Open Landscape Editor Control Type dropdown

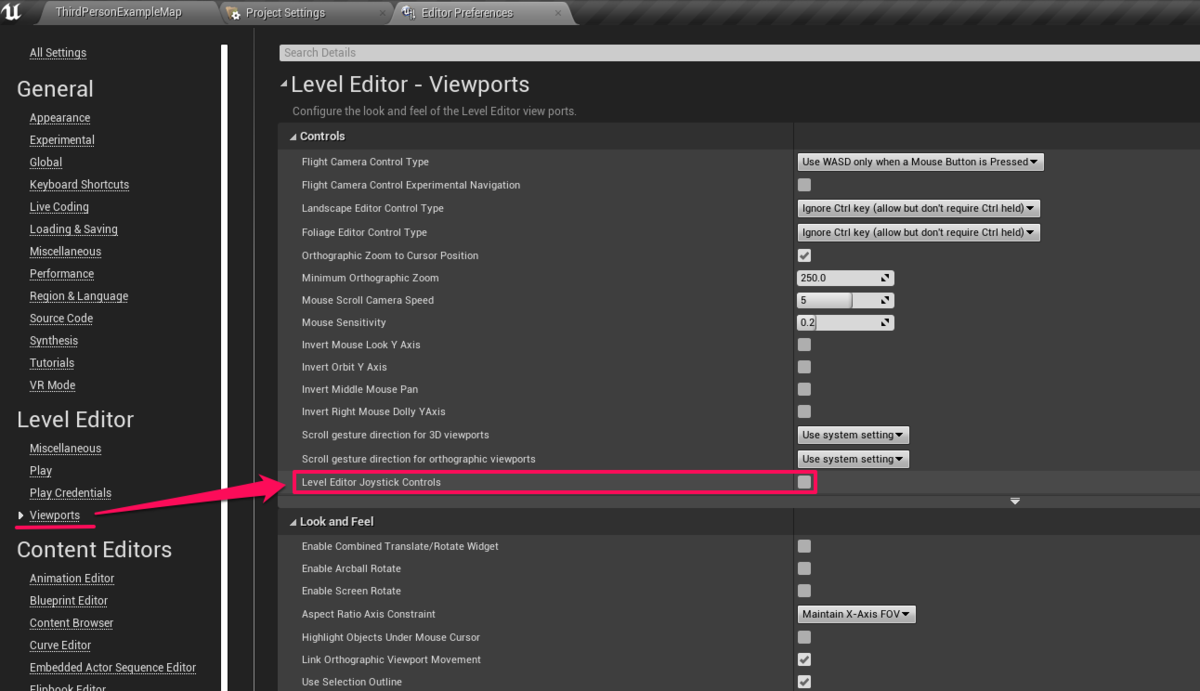(919, 208)
